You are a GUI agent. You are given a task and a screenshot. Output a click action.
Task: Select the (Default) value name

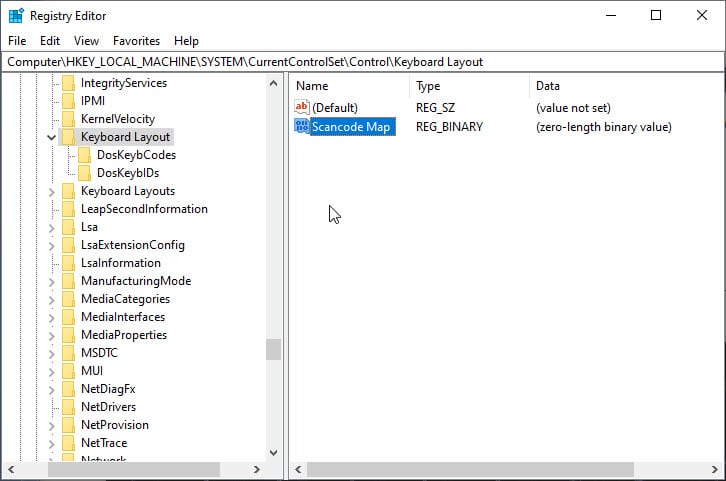[x=335, y=108]
